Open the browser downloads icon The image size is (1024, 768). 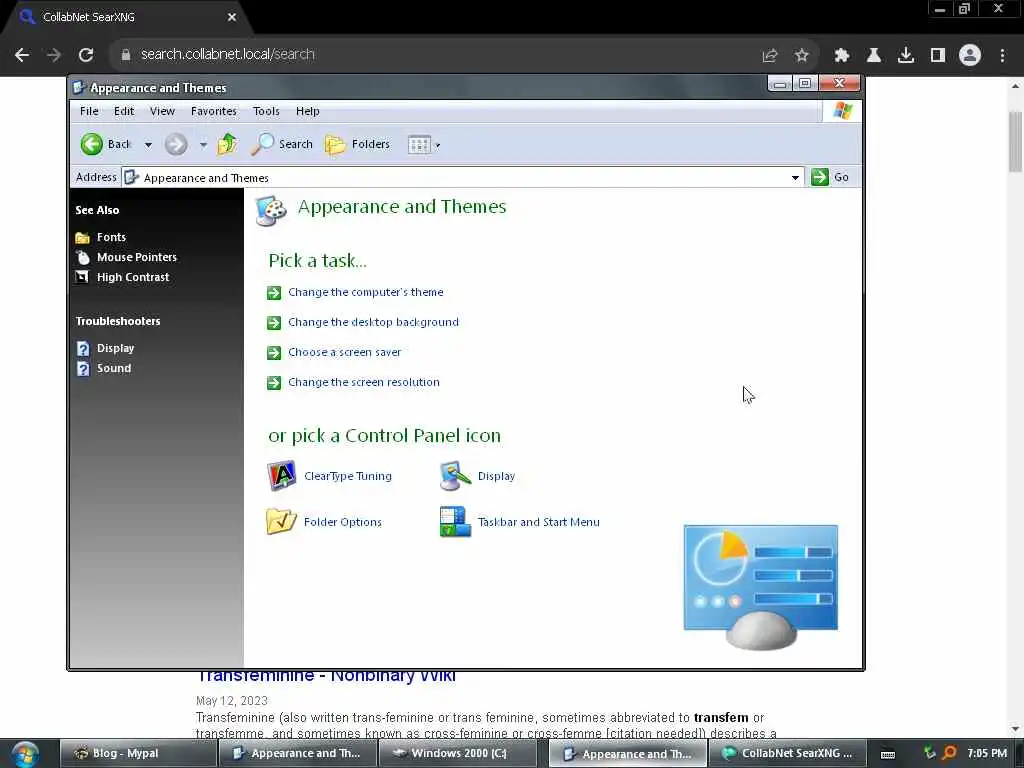point(906,55)
